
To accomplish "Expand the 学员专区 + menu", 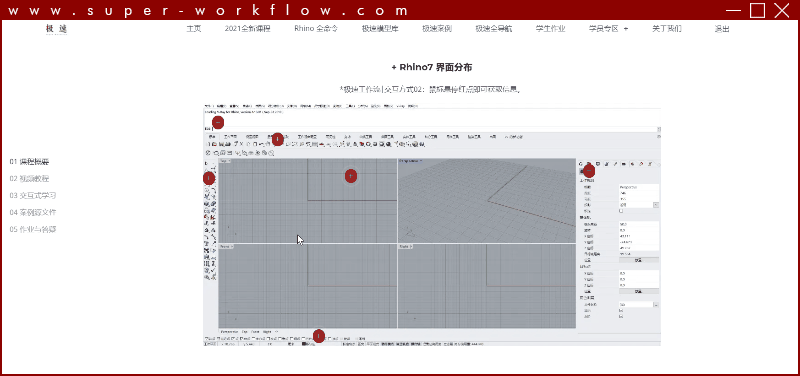I will click(608, 29).
